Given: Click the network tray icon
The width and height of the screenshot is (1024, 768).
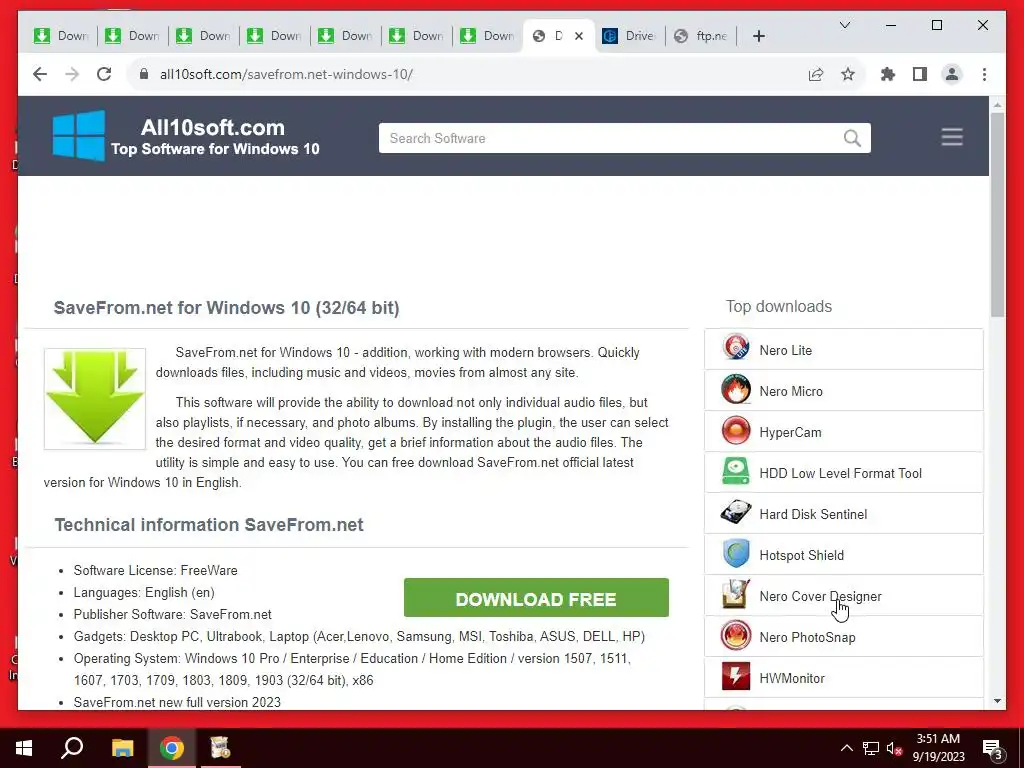Looking at the screenshot, I should [x=871, y=748].
